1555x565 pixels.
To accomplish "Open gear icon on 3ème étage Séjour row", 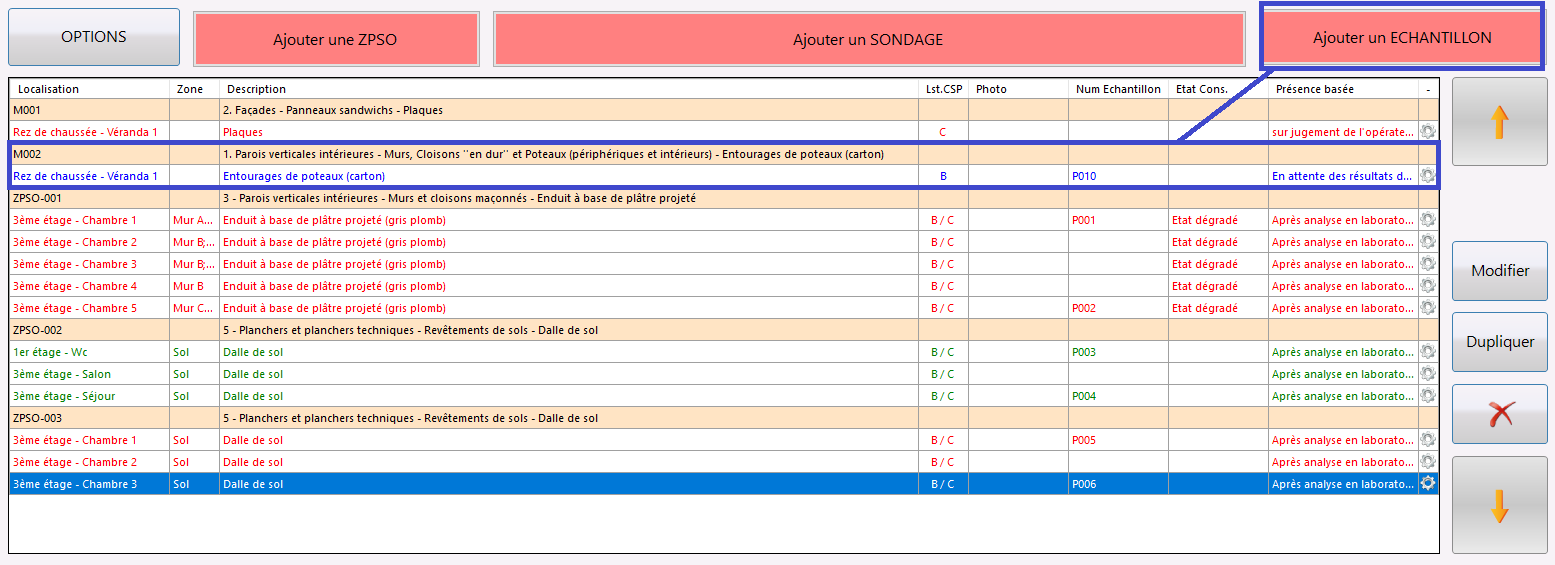I will 1428,396.
